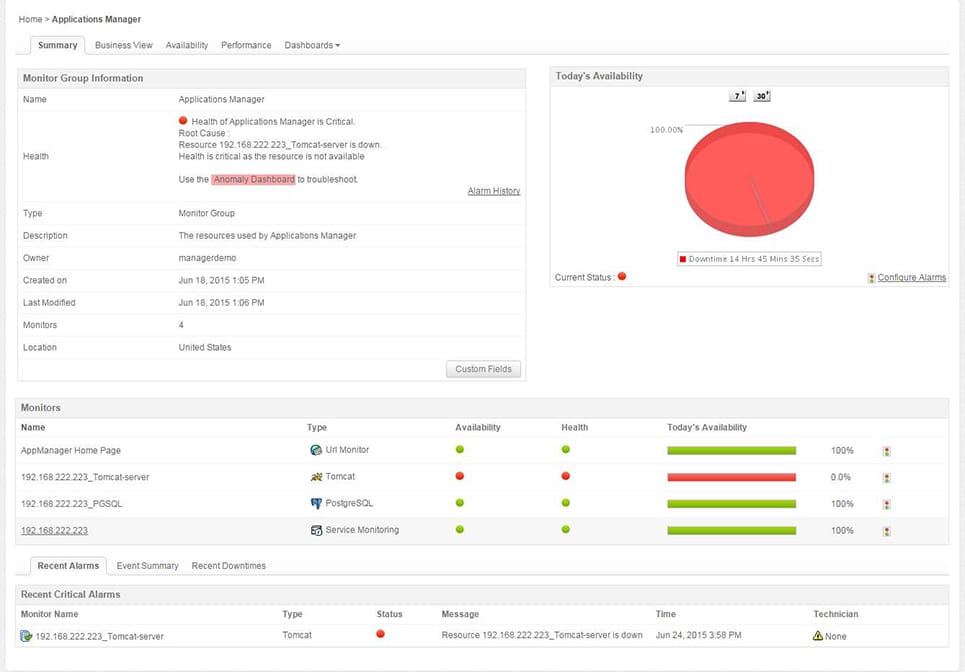Click the Tomcat type icon for the Tomcat-server monitor
Screen dimensions: 965x672
(315, 477)
